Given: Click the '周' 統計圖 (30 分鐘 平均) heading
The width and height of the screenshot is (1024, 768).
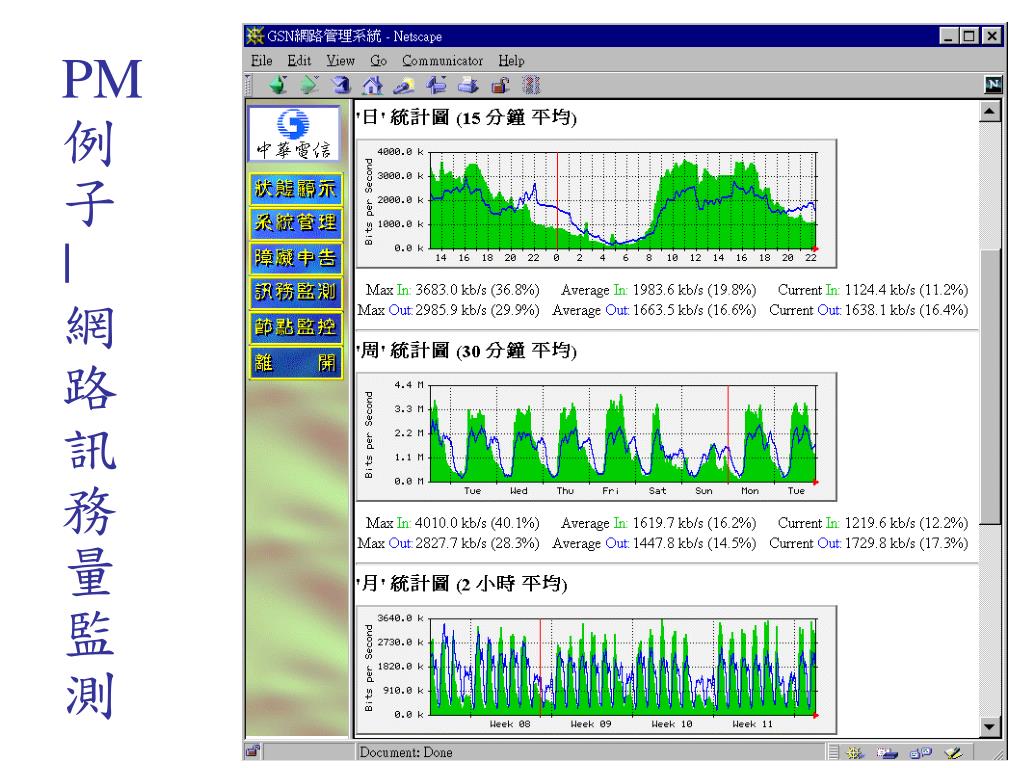Looking at the screenshot, I should [466, 351].
